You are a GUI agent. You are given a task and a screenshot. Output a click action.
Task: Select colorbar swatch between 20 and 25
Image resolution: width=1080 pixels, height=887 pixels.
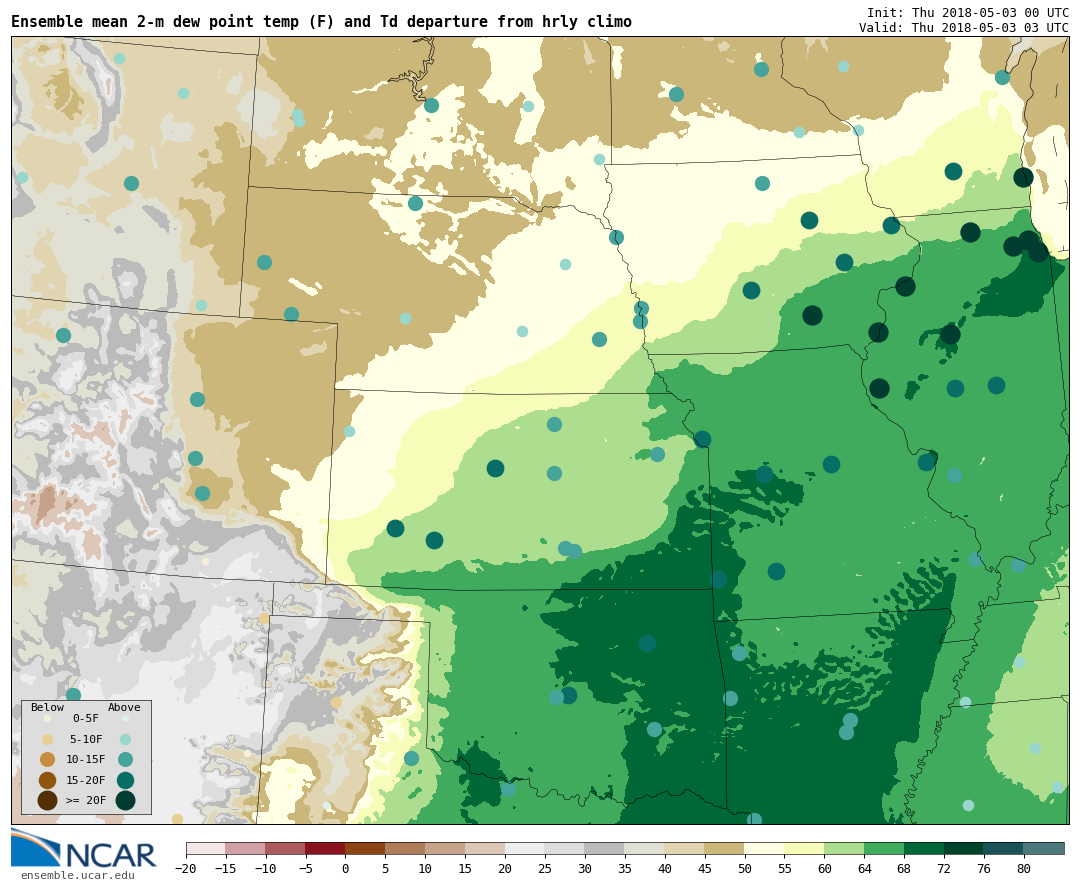tap(525, 848)
